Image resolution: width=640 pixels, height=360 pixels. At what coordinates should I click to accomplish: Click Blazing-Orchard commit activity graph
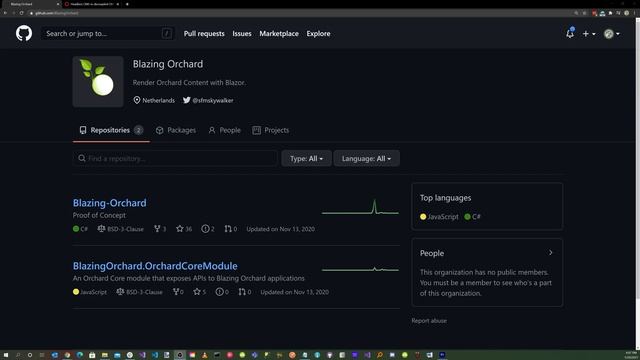[x=360, y=207]
